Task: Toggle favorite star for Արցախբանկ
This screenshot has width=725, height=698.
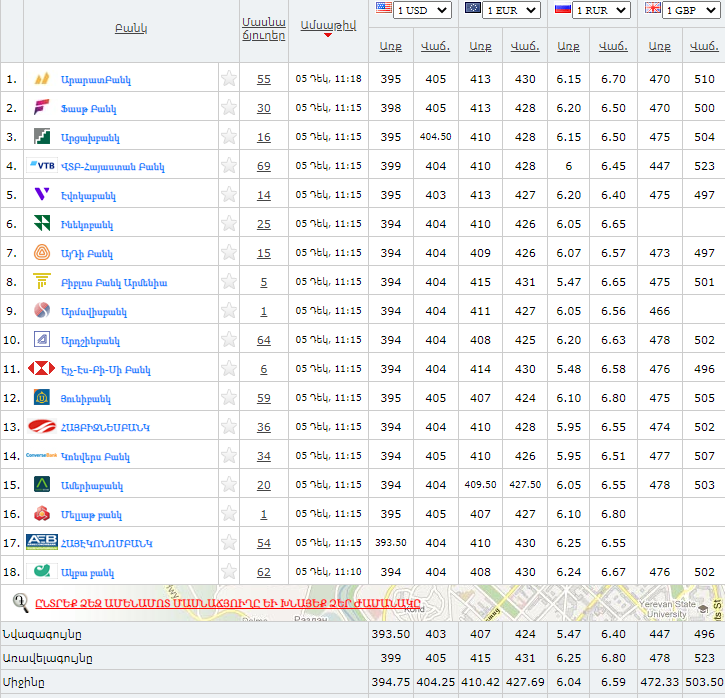Action: click(x=229, y=136)
